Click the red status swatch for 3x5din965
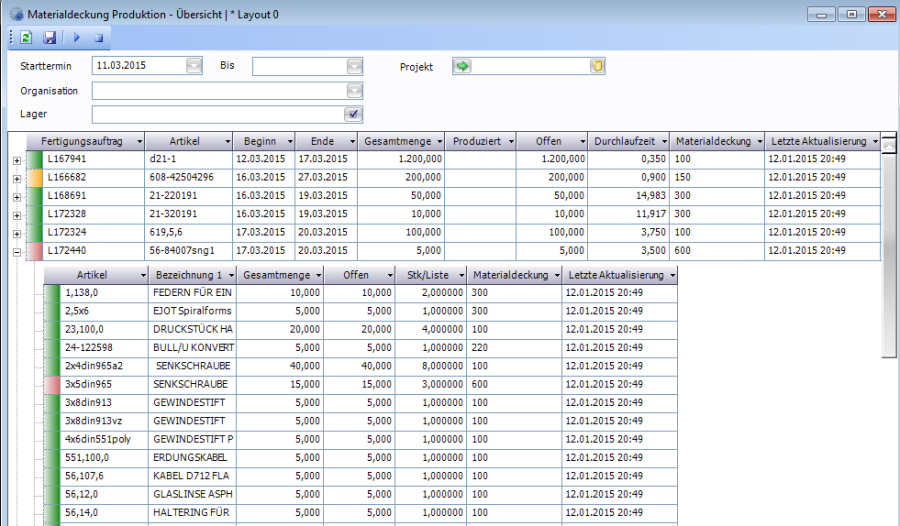 (x=53, y=384)
